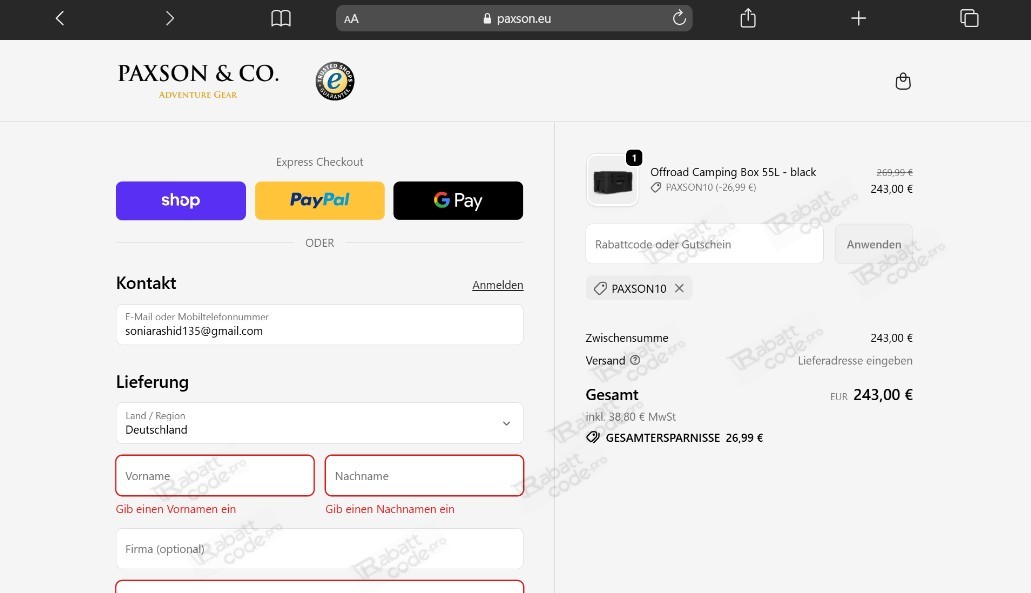The height and width of the screenshot is (593, 1031).
Task: Click the paxson.eu address bar
Action: click(514, 18)
